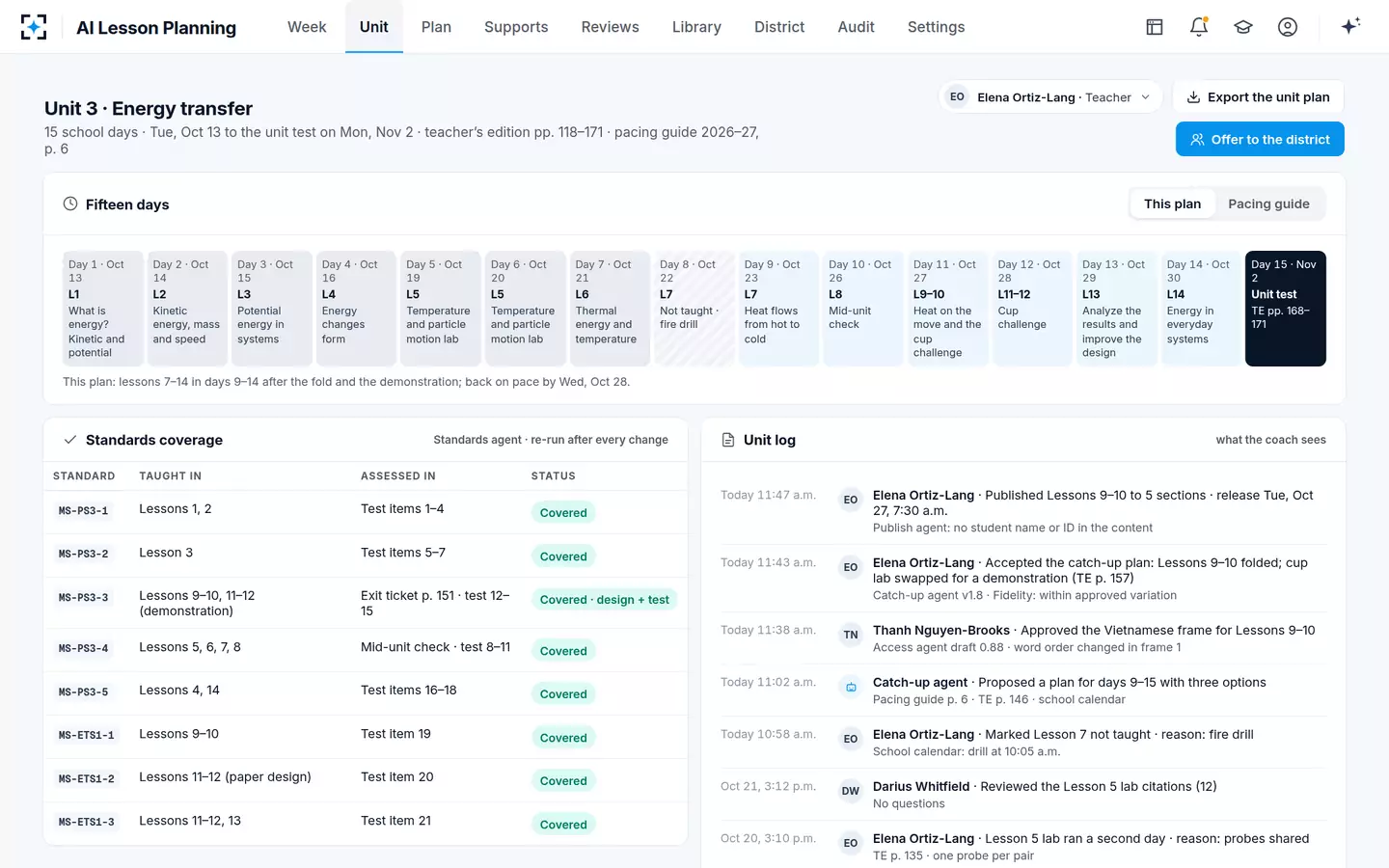Switch to This plan view
Screen dimensions: 1389x868
[x=1172, y=203]
